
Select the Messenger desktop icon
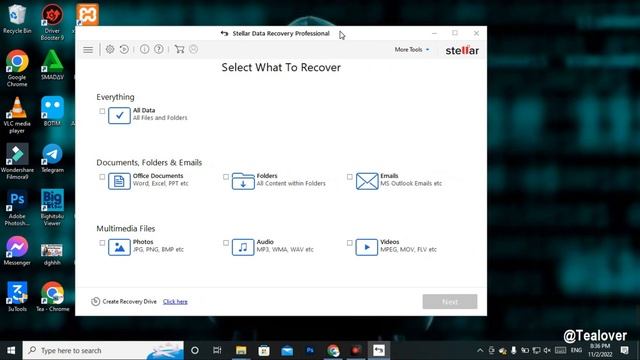click(x=17, y=251)
